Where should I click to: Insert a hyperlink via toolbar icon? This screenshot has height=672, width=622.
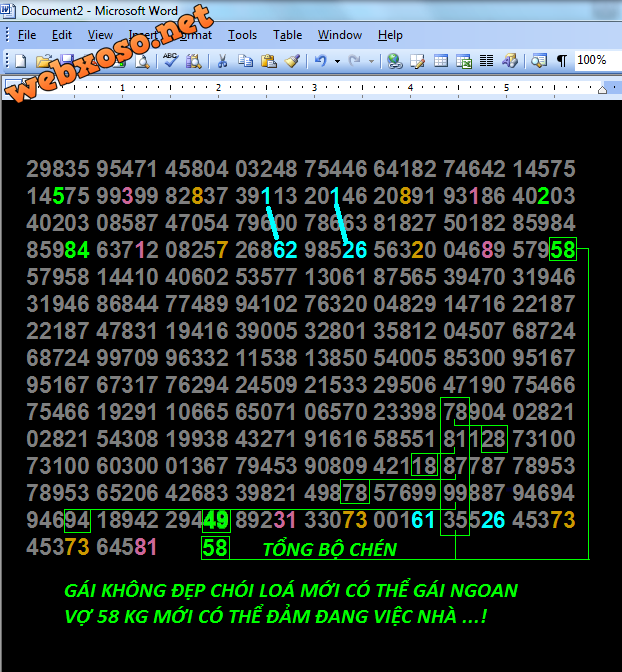pos(394,61)
